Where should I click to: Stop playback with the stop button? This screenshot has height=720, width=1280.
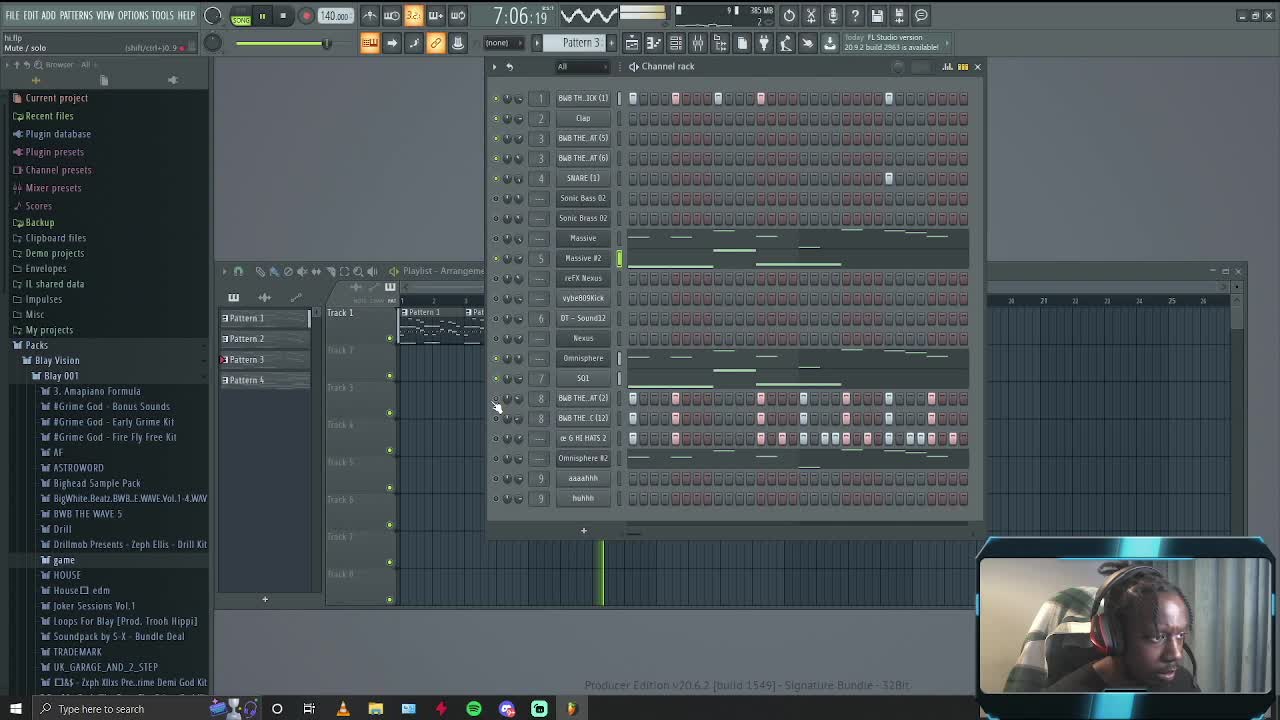coord(283,16)
